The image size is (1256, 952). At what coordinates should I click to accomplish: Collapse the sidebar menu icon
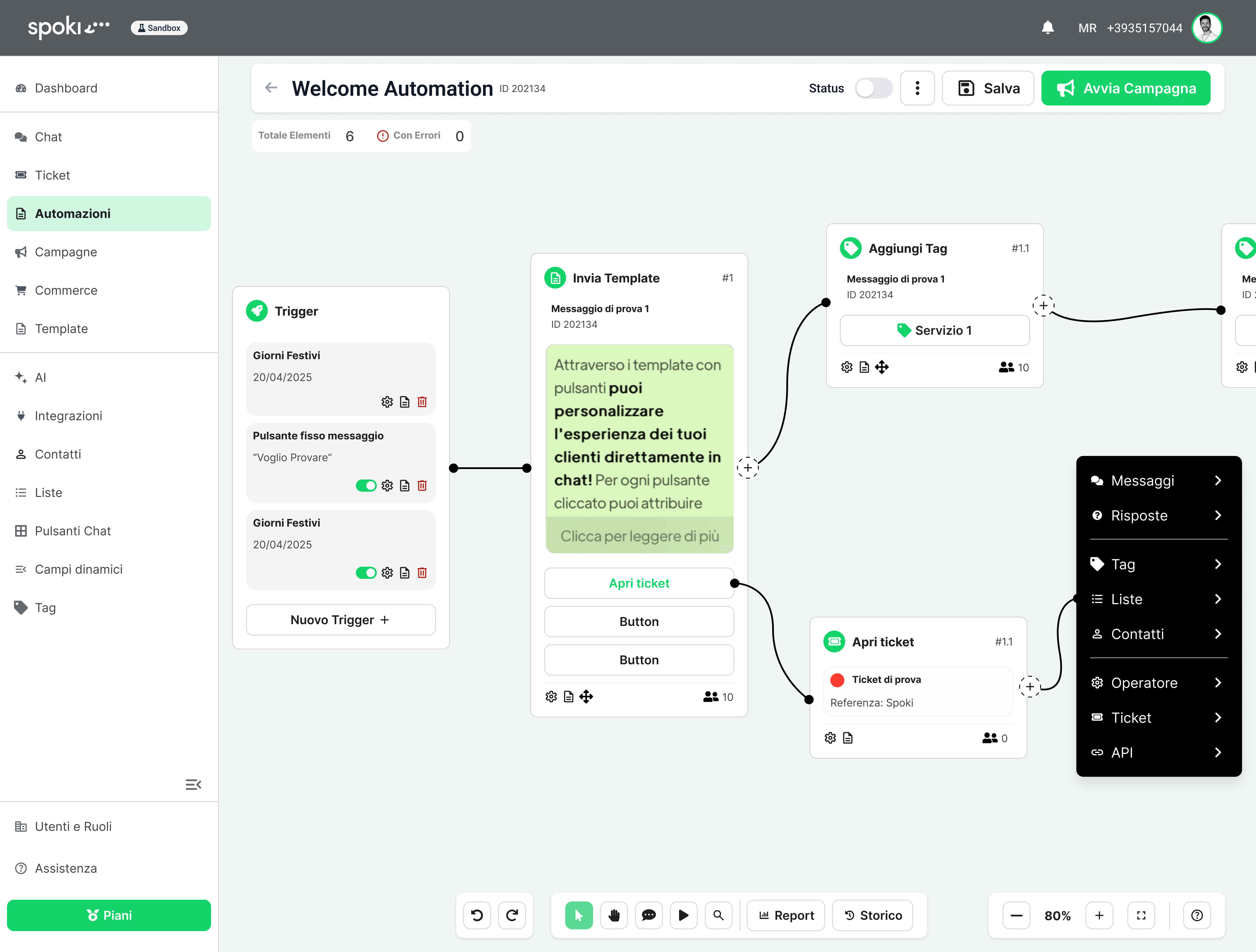point(193,785)
